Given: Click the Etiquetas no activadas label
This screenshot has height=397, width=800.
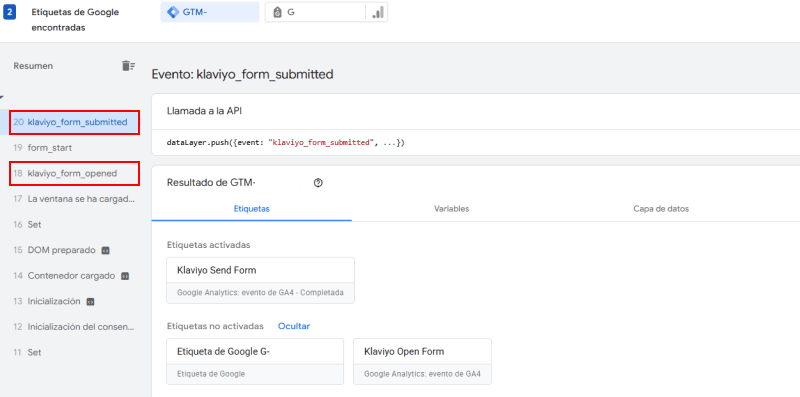Looking at the screenshot, I should pos(215,326).
